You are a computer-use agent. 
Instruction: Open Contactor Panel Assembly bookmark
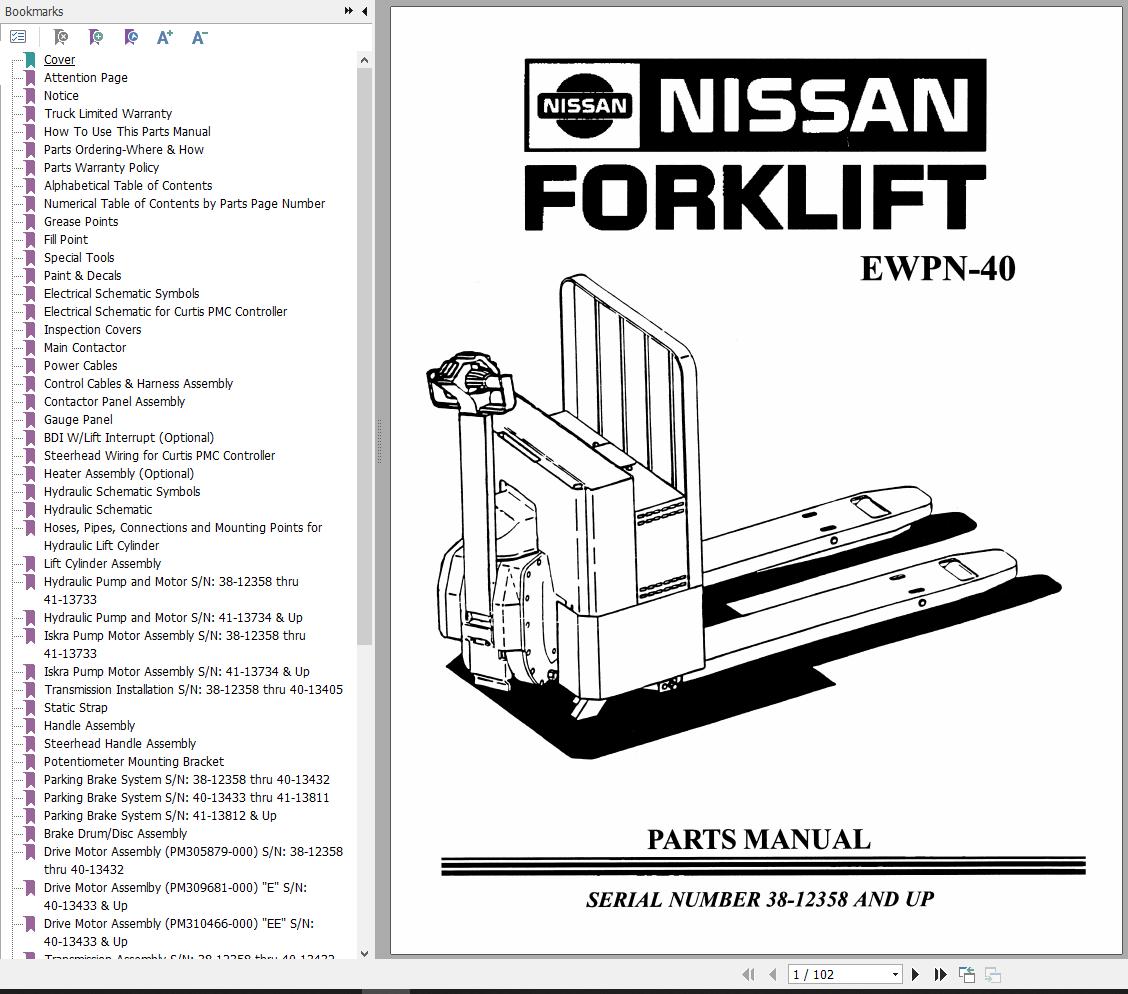point(114,401)
